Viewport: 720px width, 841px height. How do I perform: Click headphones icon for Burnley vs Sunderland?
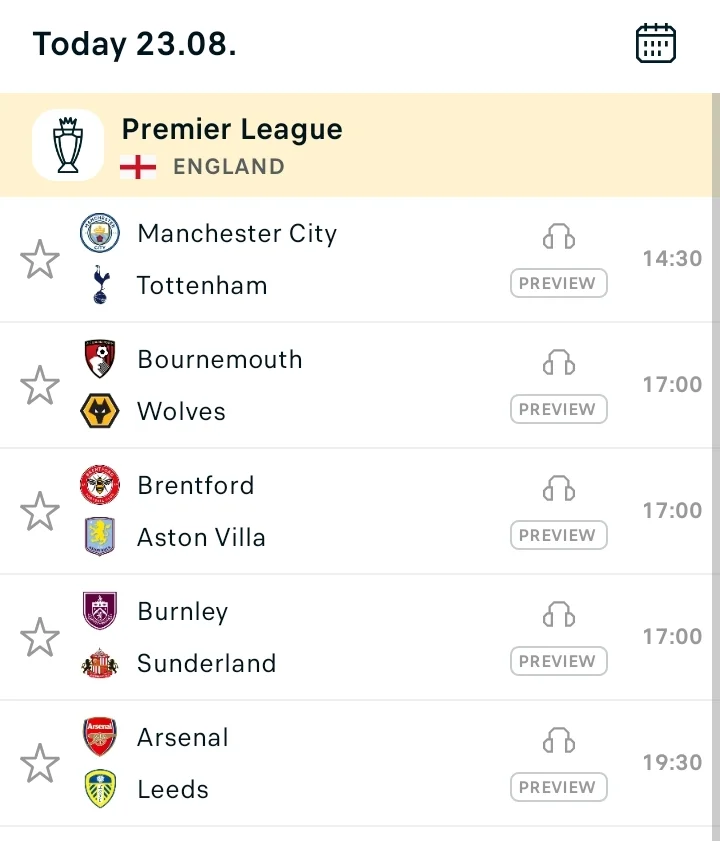point(559,614)
